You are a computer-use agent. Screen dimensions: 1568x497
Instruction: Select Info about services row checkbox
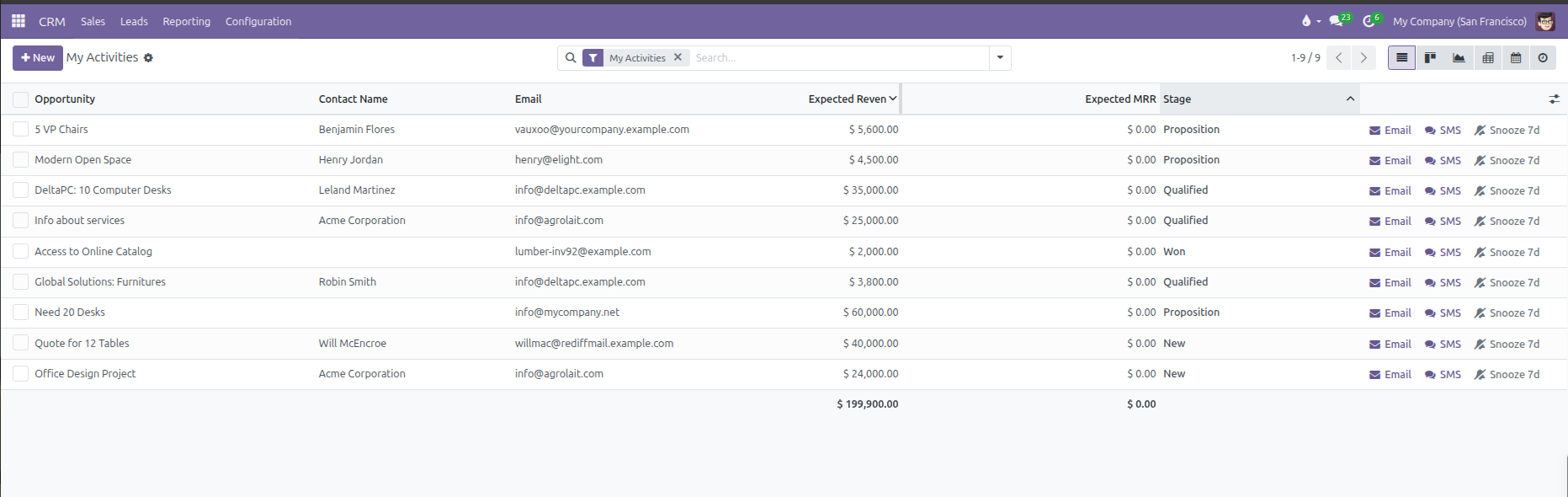[21, 221]
